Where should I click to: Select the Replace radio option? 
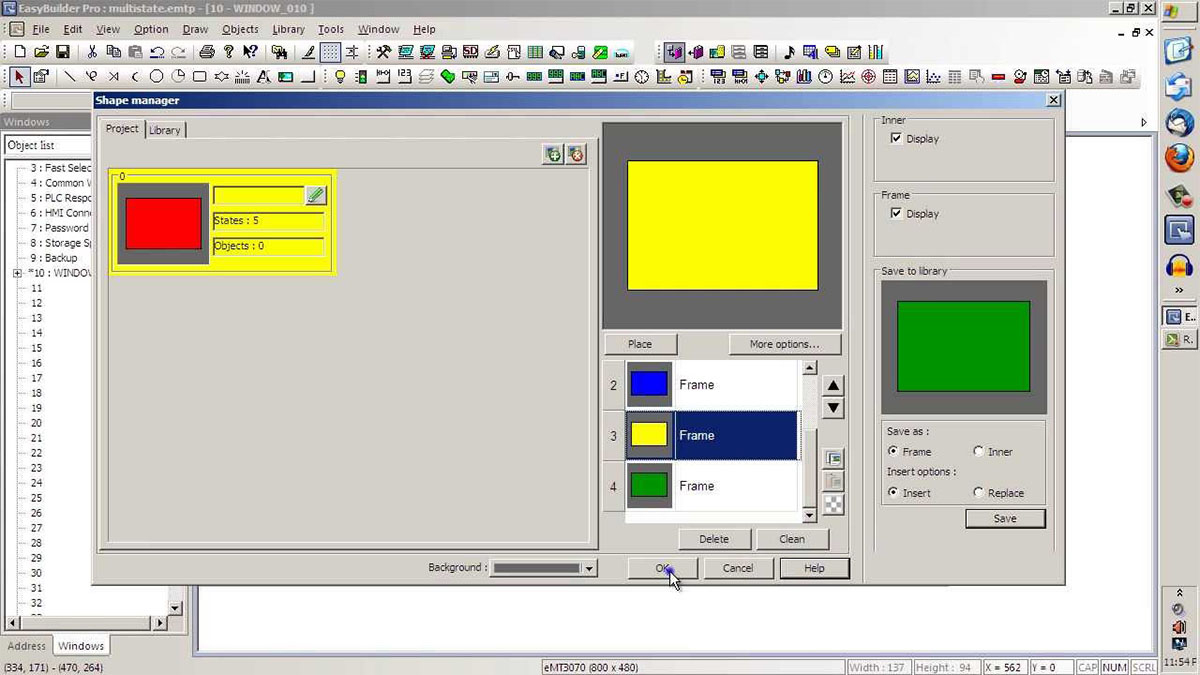point(978,492)
